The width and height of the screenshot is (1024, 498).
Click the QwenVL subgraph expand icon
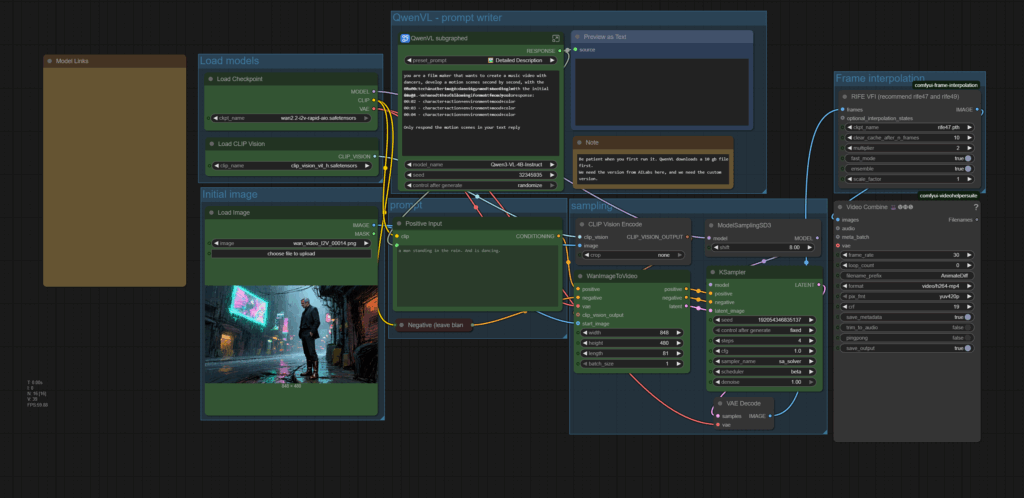556,38
